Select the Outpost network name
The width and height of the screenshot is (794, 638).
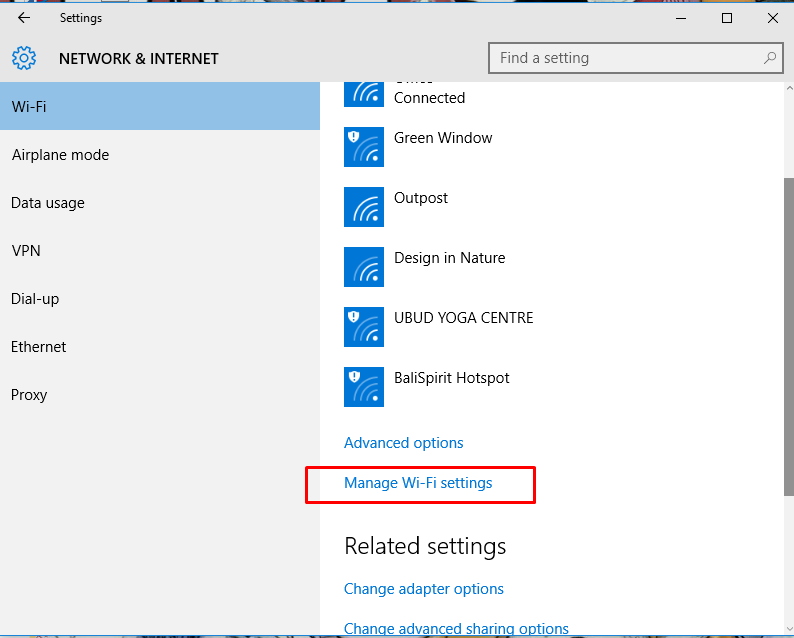[421, 198]
